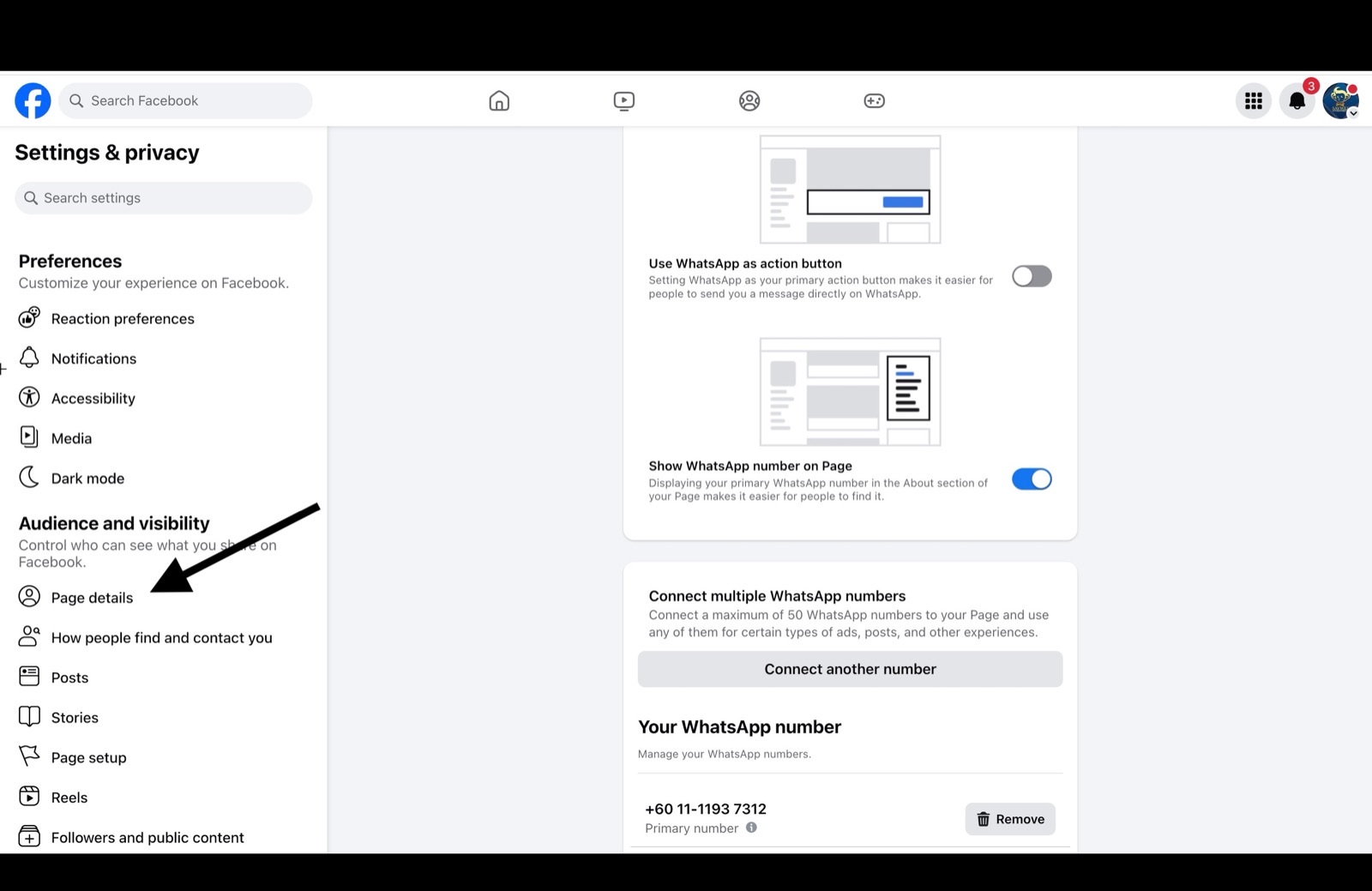Click the Accessibility icon in sidebar

point(29,397)
